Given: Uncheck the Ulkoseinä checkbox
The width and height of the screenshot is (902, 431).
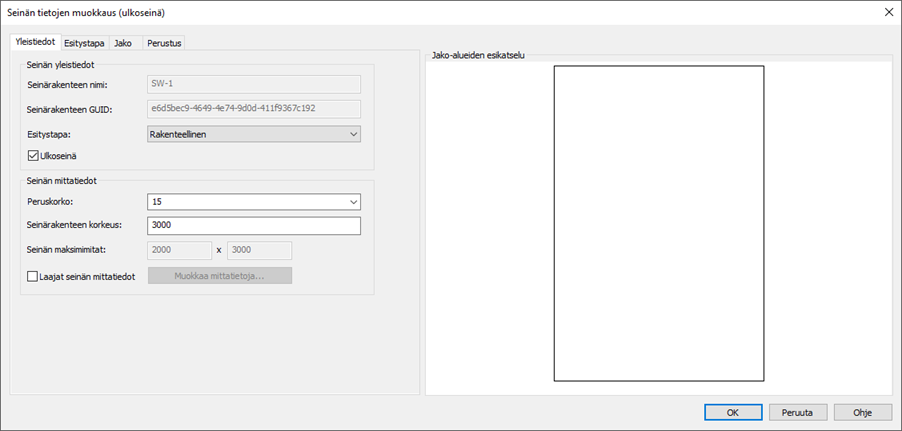Looking at the screenshot, I should pyautogui.click(x=34, y=156).
